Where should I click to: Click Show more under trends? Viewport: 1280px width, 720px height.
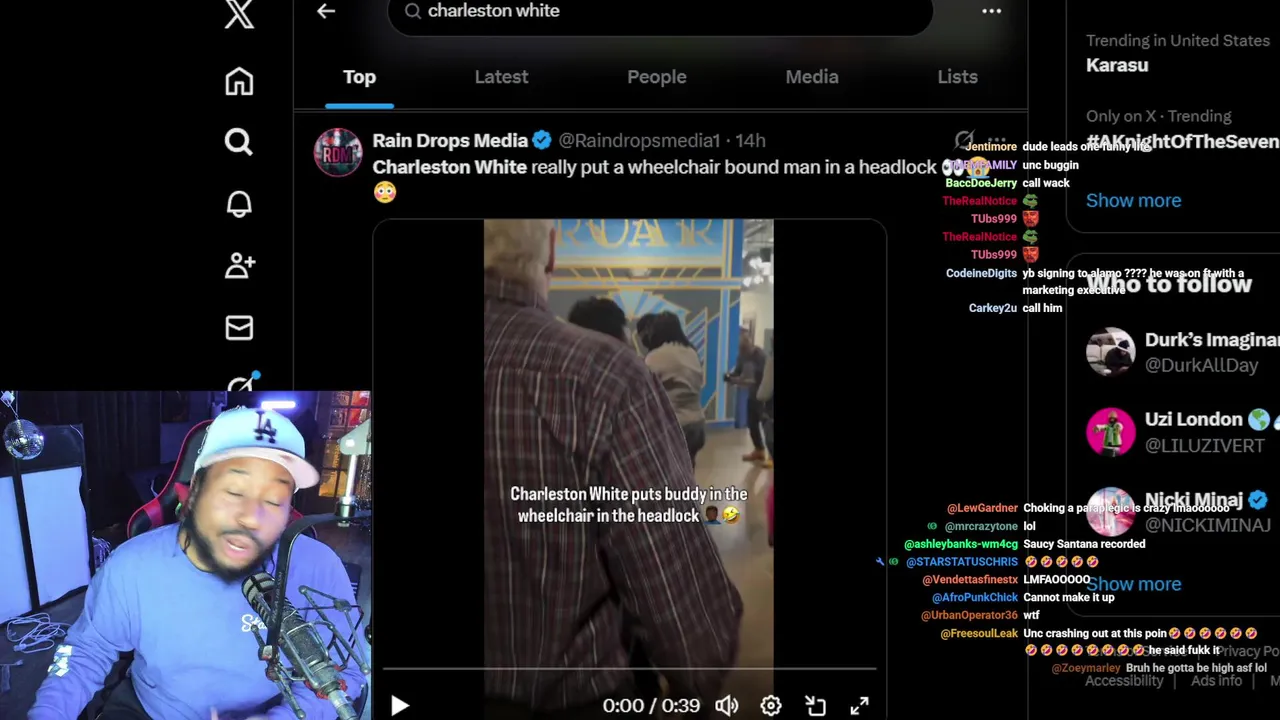click(1133, 200)
